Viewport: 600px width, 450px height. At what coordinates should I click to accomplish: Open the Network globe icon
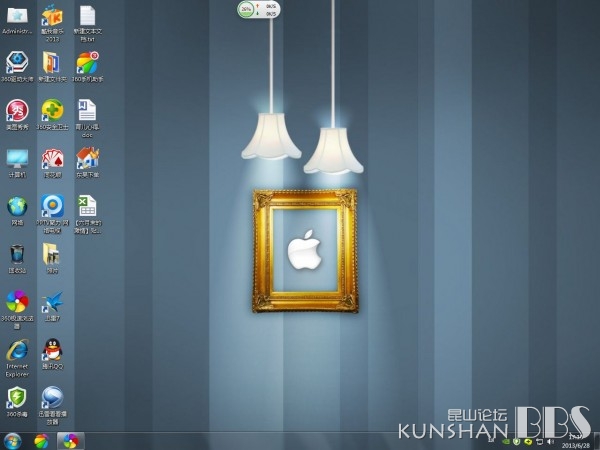pos(18,206)
